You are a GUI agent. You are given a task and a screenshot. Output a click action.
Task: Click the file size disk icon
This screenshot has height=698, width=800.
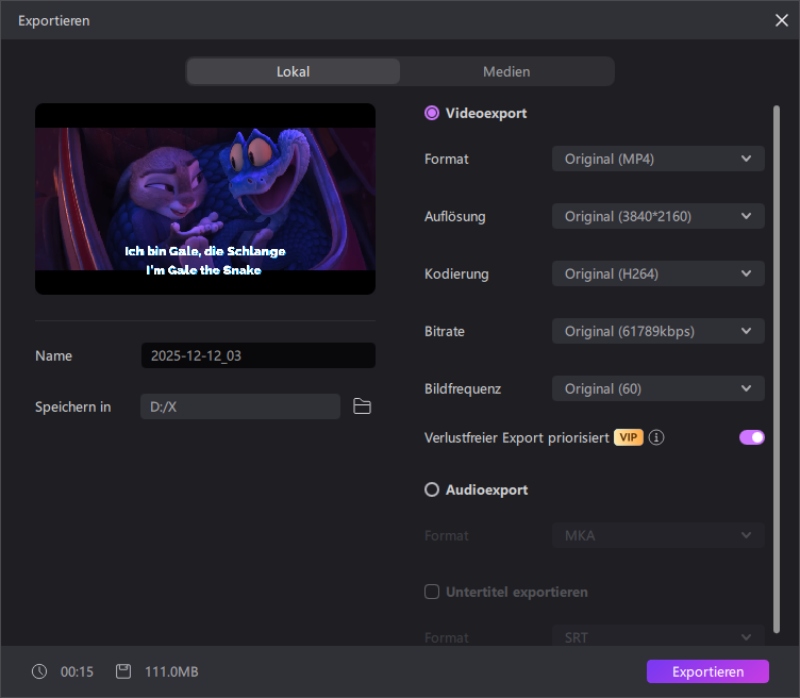pyautogui.click(x=123, y=672)
